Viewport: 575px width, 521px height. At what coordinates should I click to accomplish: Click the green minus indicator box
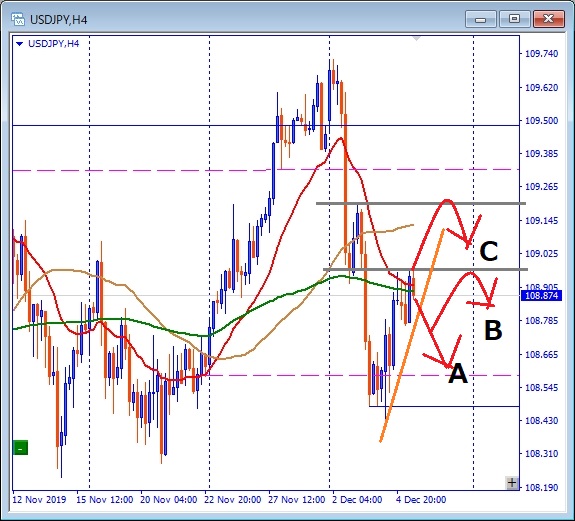(x=21, y=448)
